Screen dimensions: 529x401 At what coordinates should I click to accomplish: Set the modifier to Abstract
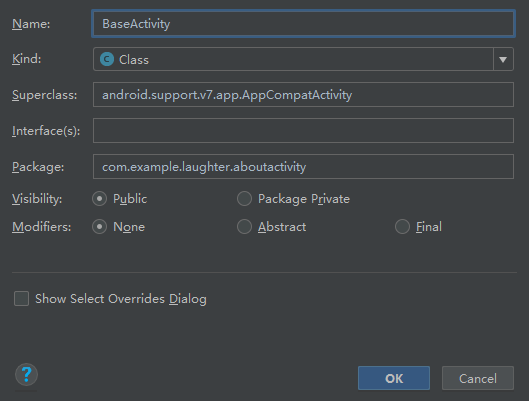(x=245, y=227)
